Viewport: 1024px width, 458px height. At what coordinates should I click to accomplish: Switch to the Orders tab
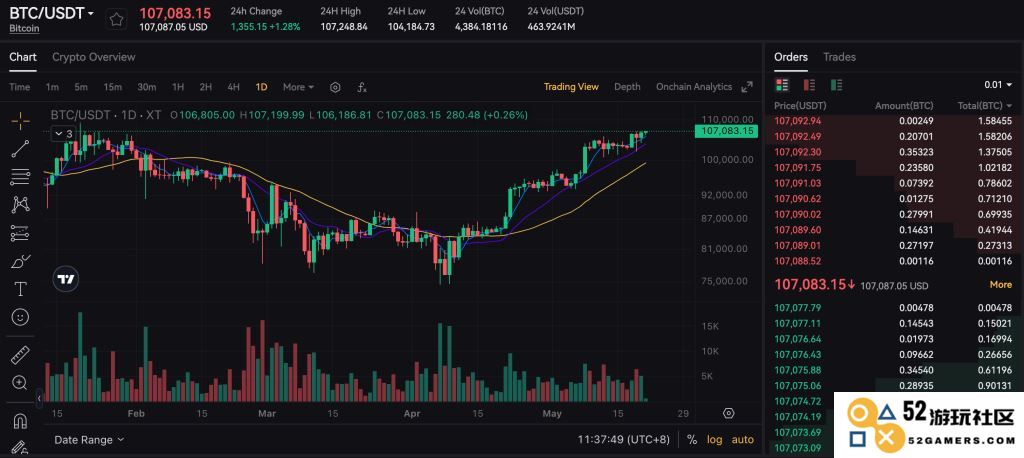[791, 57]
